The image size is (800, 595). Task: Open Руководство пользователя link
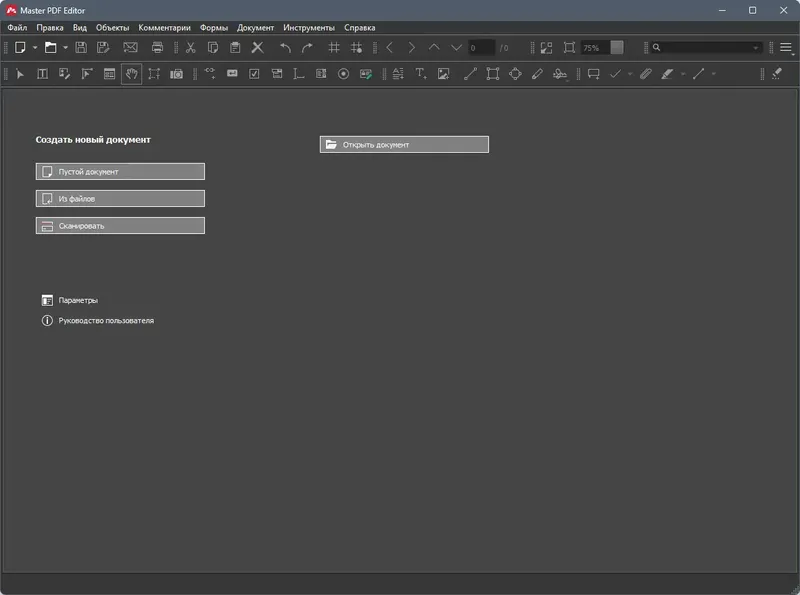click(105, 320)
